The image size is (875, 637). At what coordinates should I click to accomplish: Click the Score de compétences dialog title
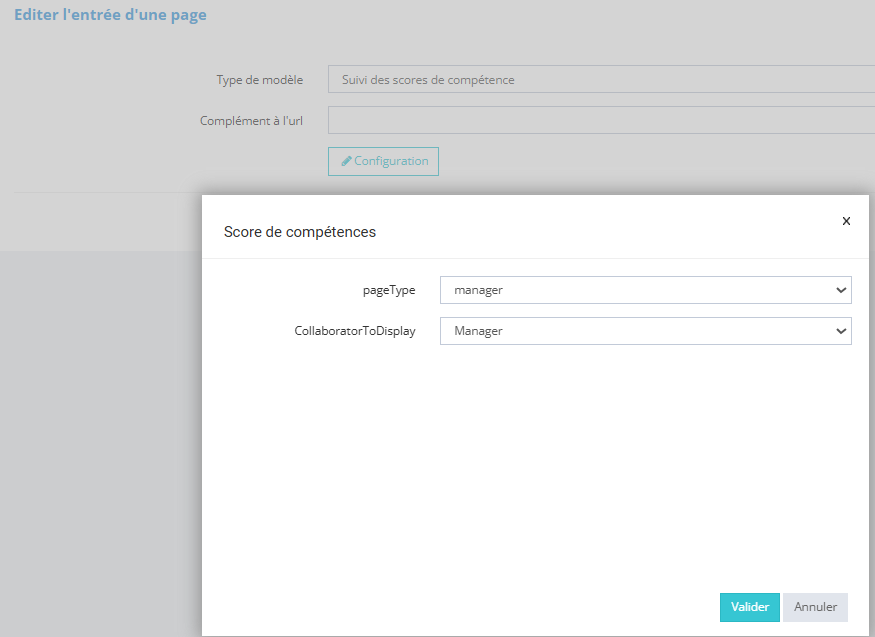(299, 232)
